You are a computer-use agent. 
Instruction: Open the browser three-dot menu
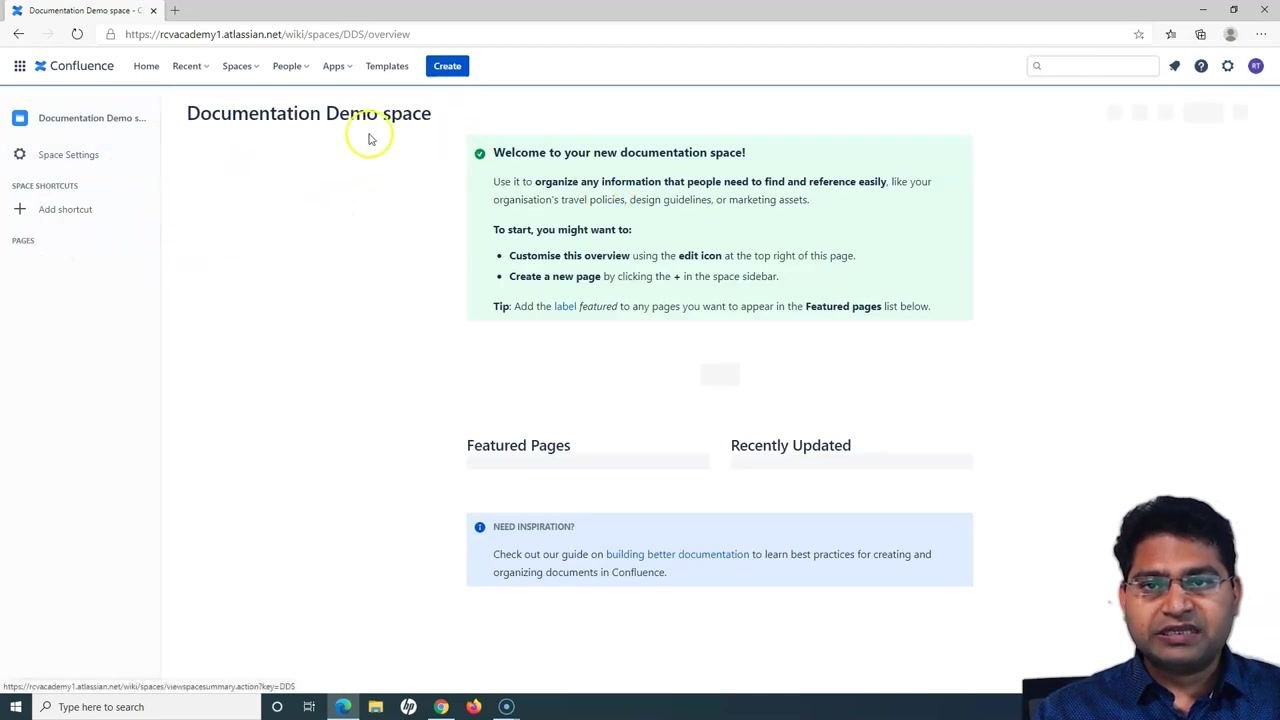pyautogui.click(x=1261, y=34)
